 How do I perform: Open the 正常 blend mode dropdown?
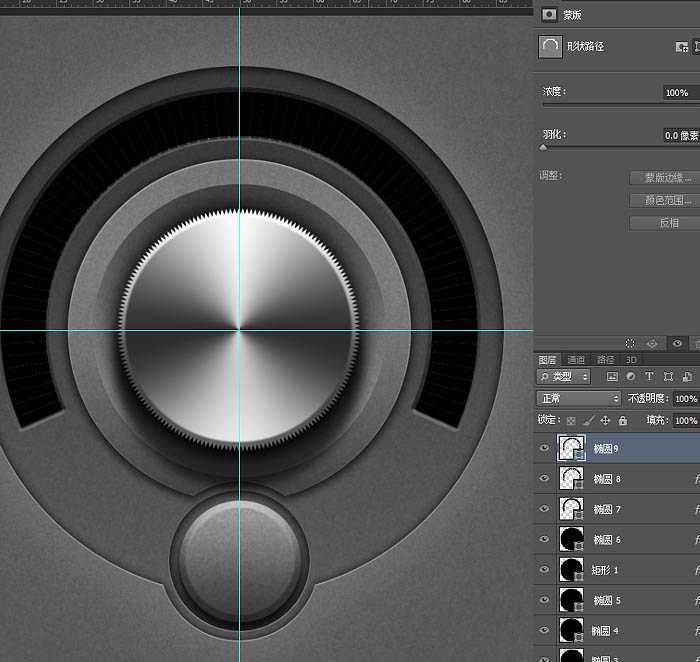(579, 398)
